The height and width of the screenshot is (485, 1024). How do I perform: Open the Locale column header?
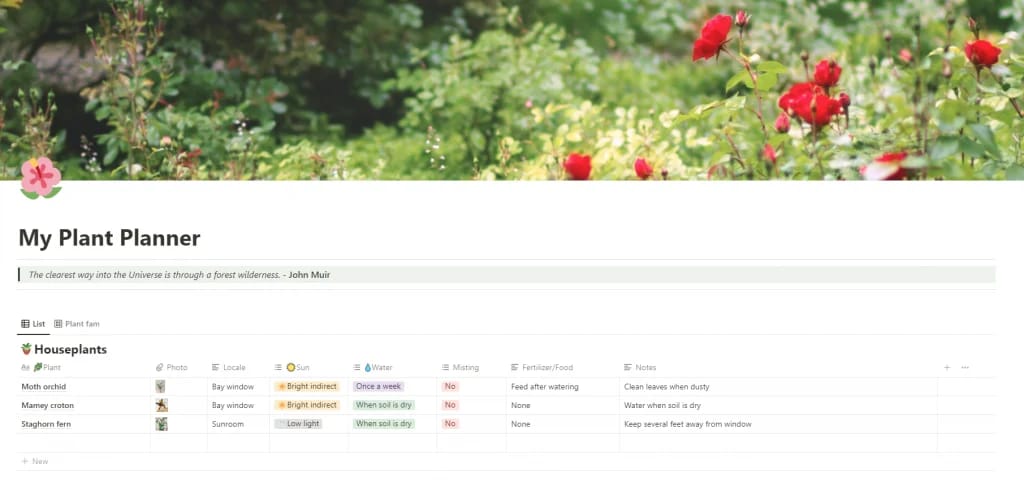[x=229, y=368]
